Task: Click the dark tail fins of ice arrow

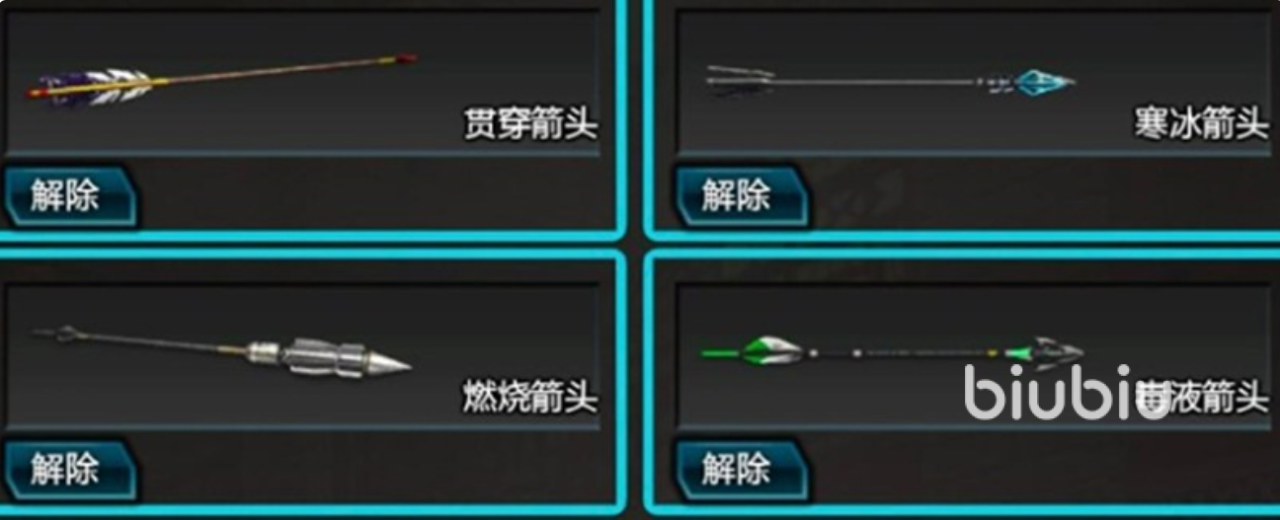Action: (740, 80)
